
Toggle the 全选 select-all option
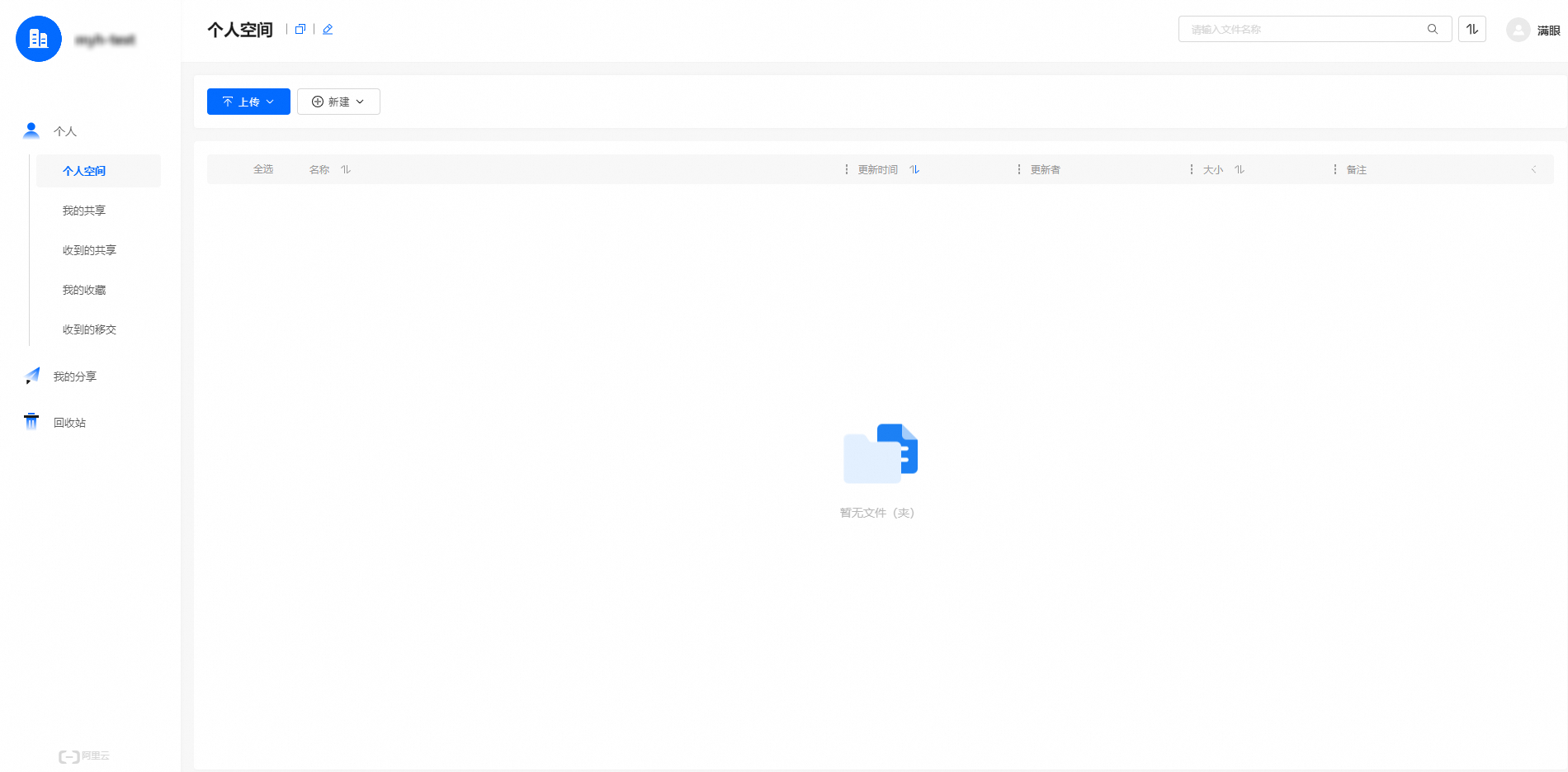point(263,169)
